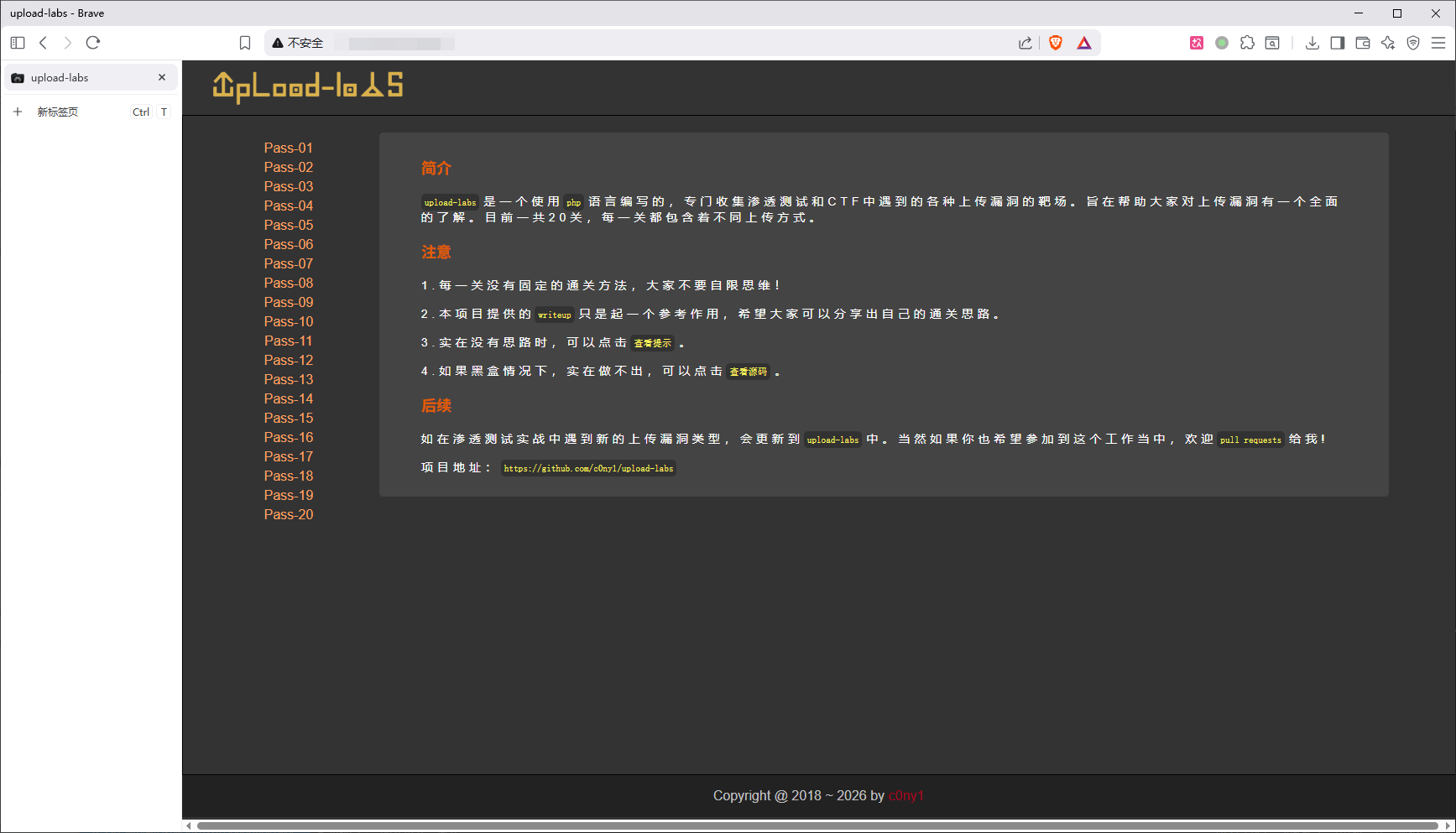Open the Extensions puzzle icon

pyautogui.click(x=1248, y=43)
